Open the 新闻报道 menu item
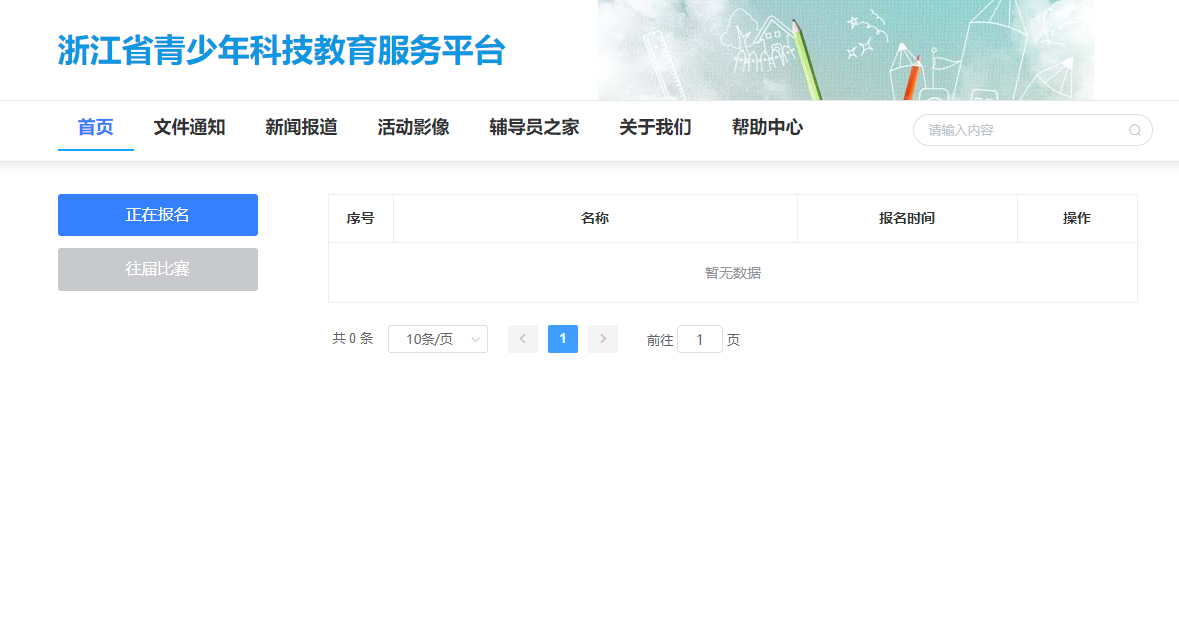1179x626 pixels. click(302, 127)
